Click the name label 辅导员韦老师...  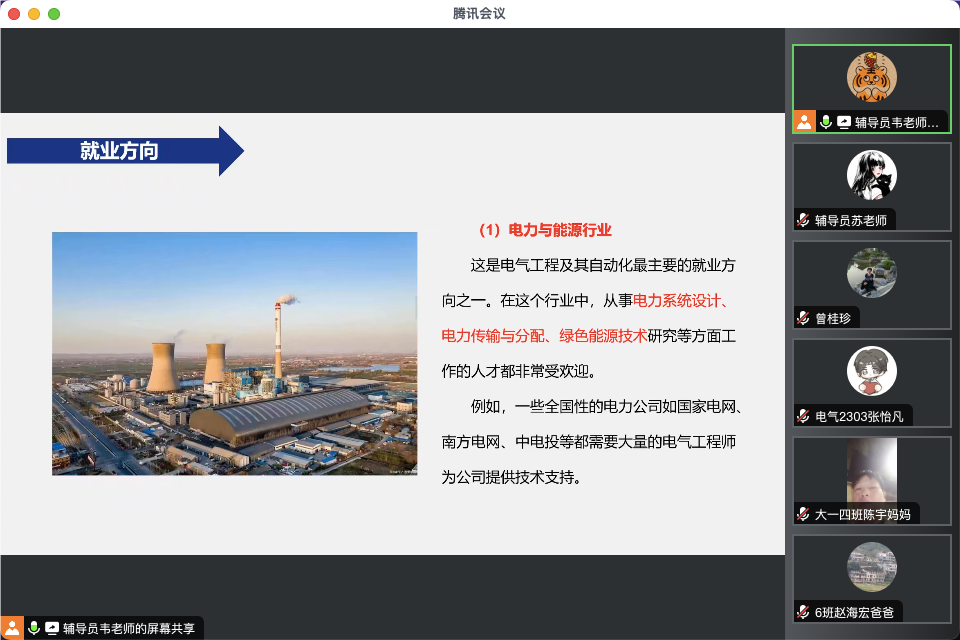point(896,122)
